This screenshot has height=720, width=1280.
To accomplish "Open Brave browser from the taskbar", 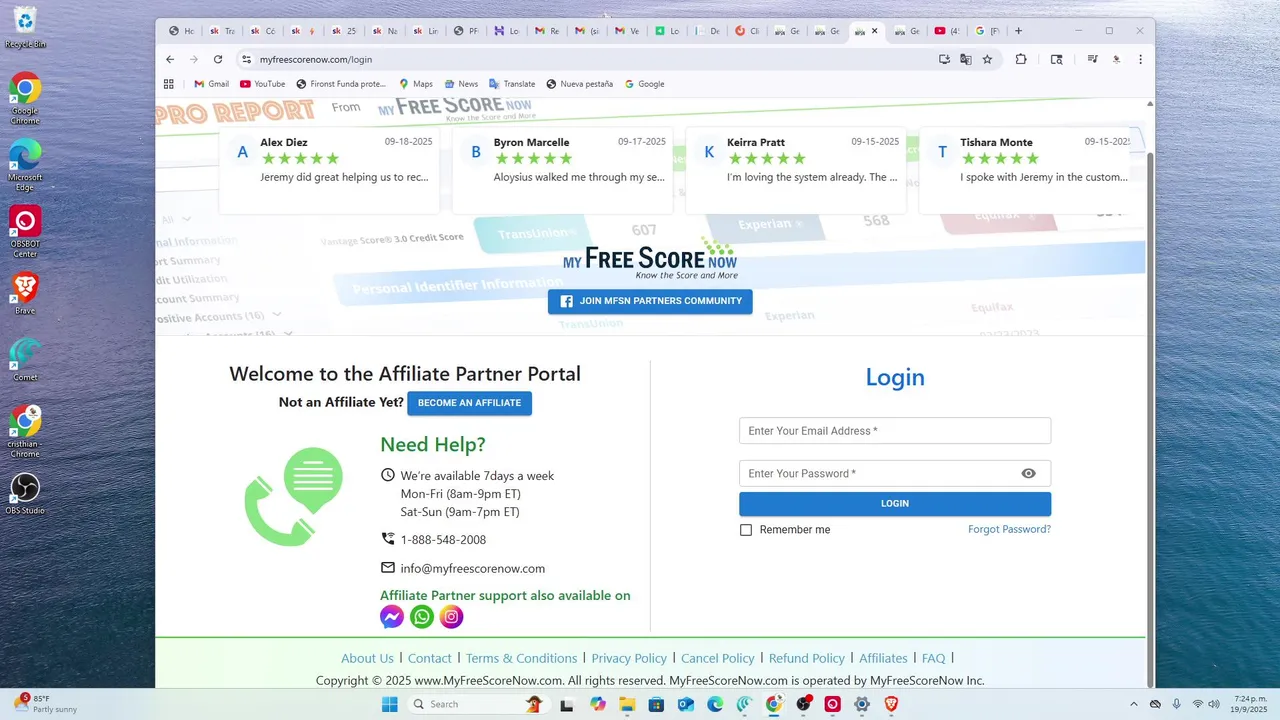I will [891, 704].
